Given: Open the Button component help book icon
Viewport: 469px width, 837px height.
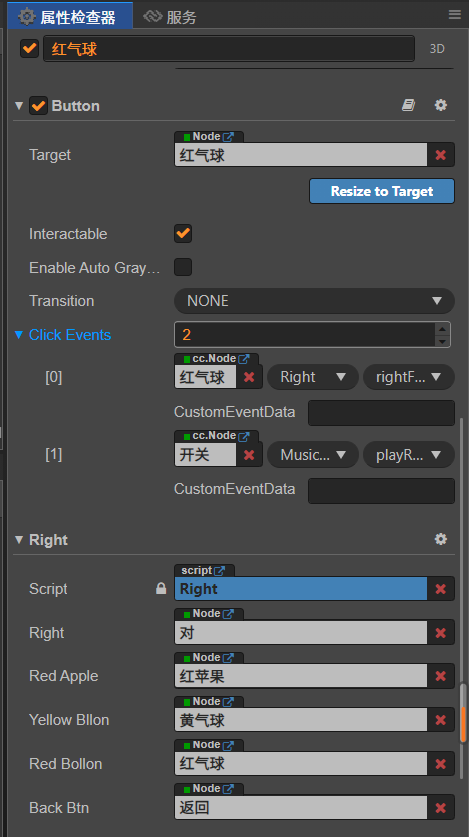Looking at the screenshot, I should click(x=408, y=105).
